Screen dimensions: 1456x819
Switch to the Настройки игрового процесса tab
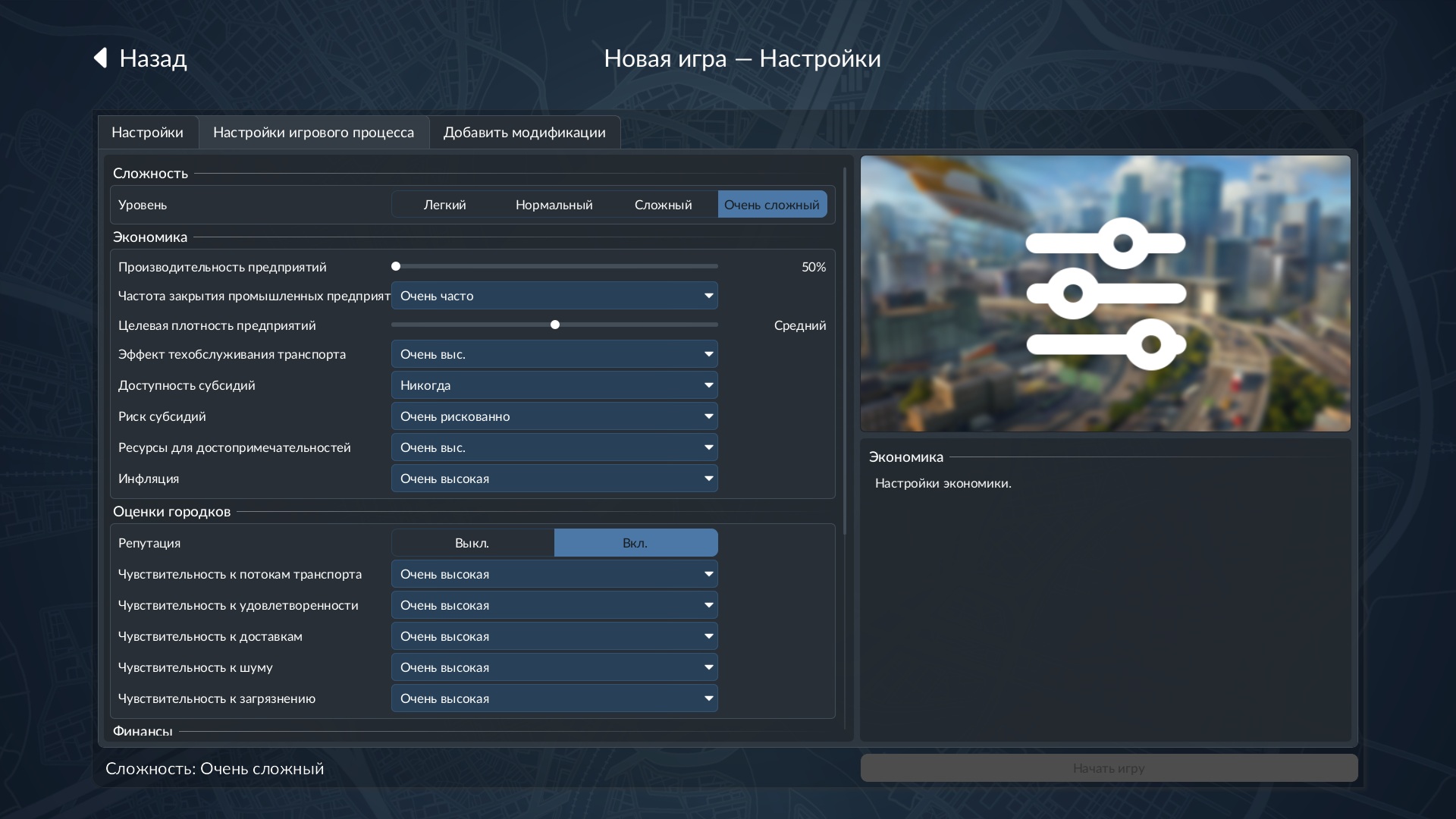coord(314,133)
